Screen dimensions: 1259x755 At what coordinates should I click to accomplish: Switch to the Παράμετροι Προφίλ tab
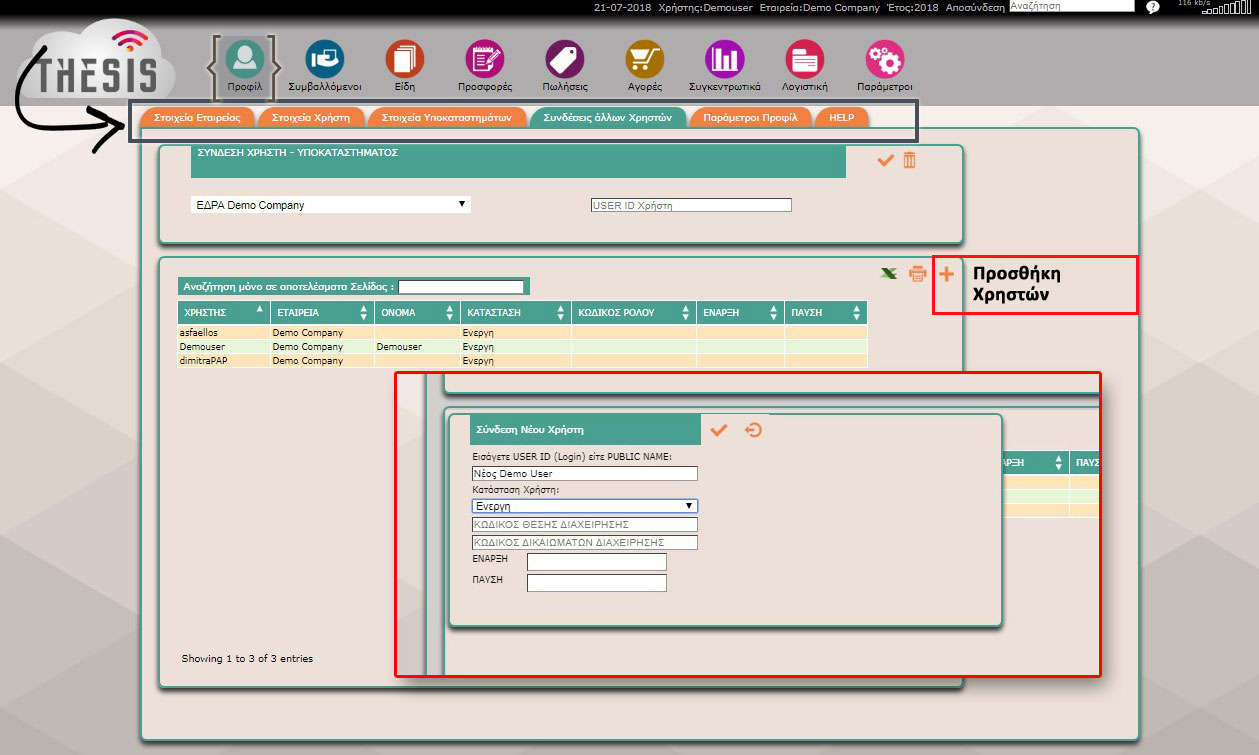(x=750, y=117)
